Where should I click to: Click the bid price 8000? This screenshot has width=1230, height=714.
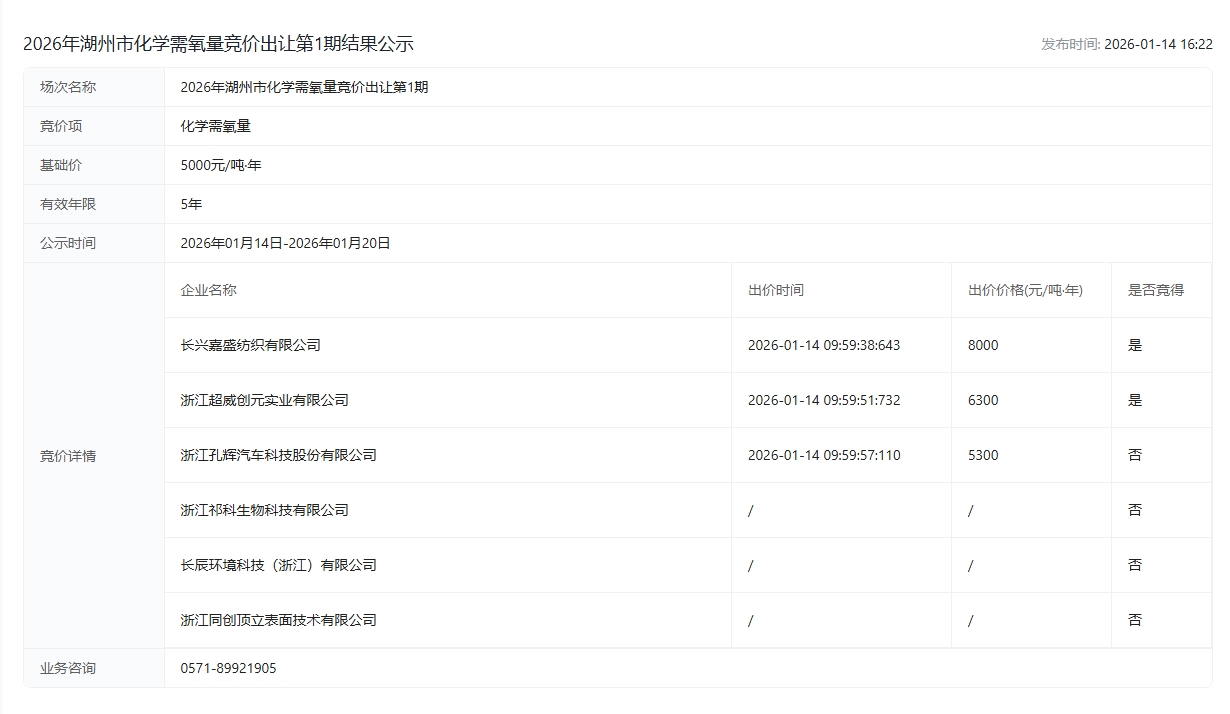pos(983,345)
